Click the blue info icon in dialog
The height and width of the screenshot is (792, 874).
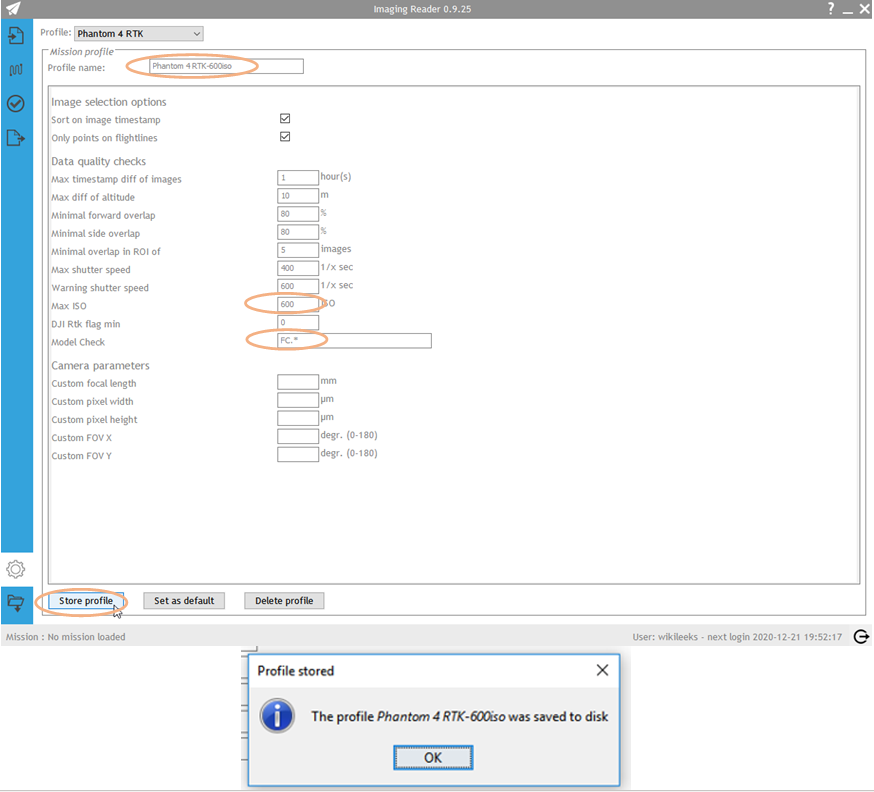[x=277, y=716]
